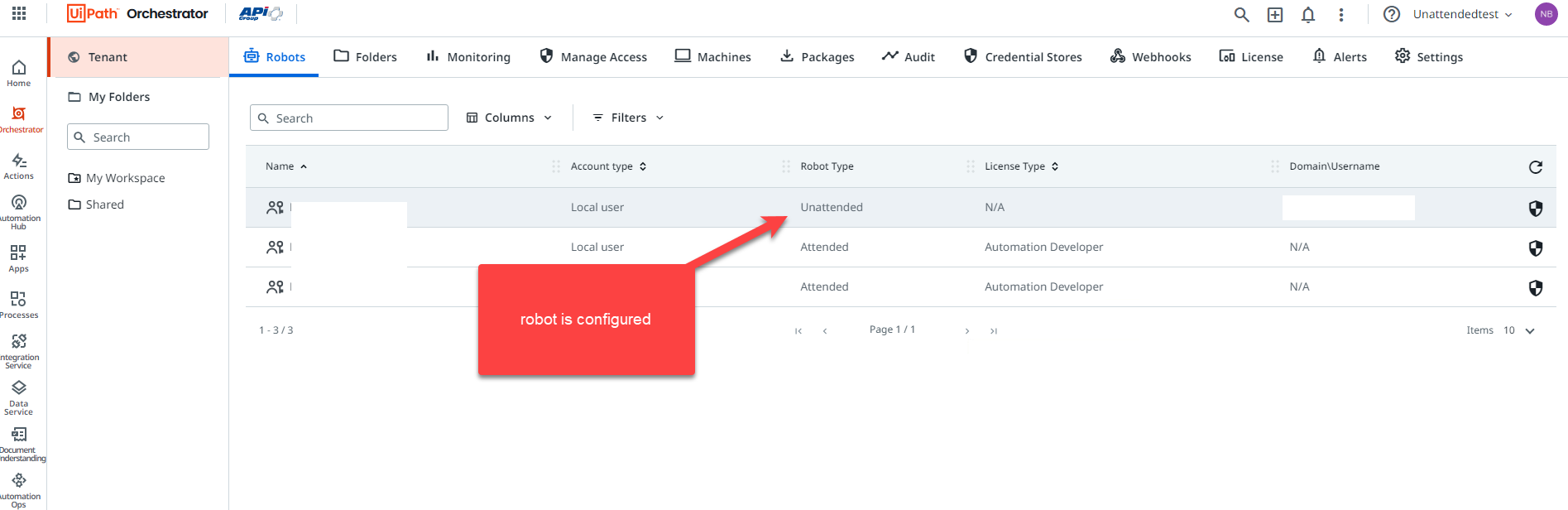Open the Items per page dropdown
1568x510 pixels.
pos(1519,330)
